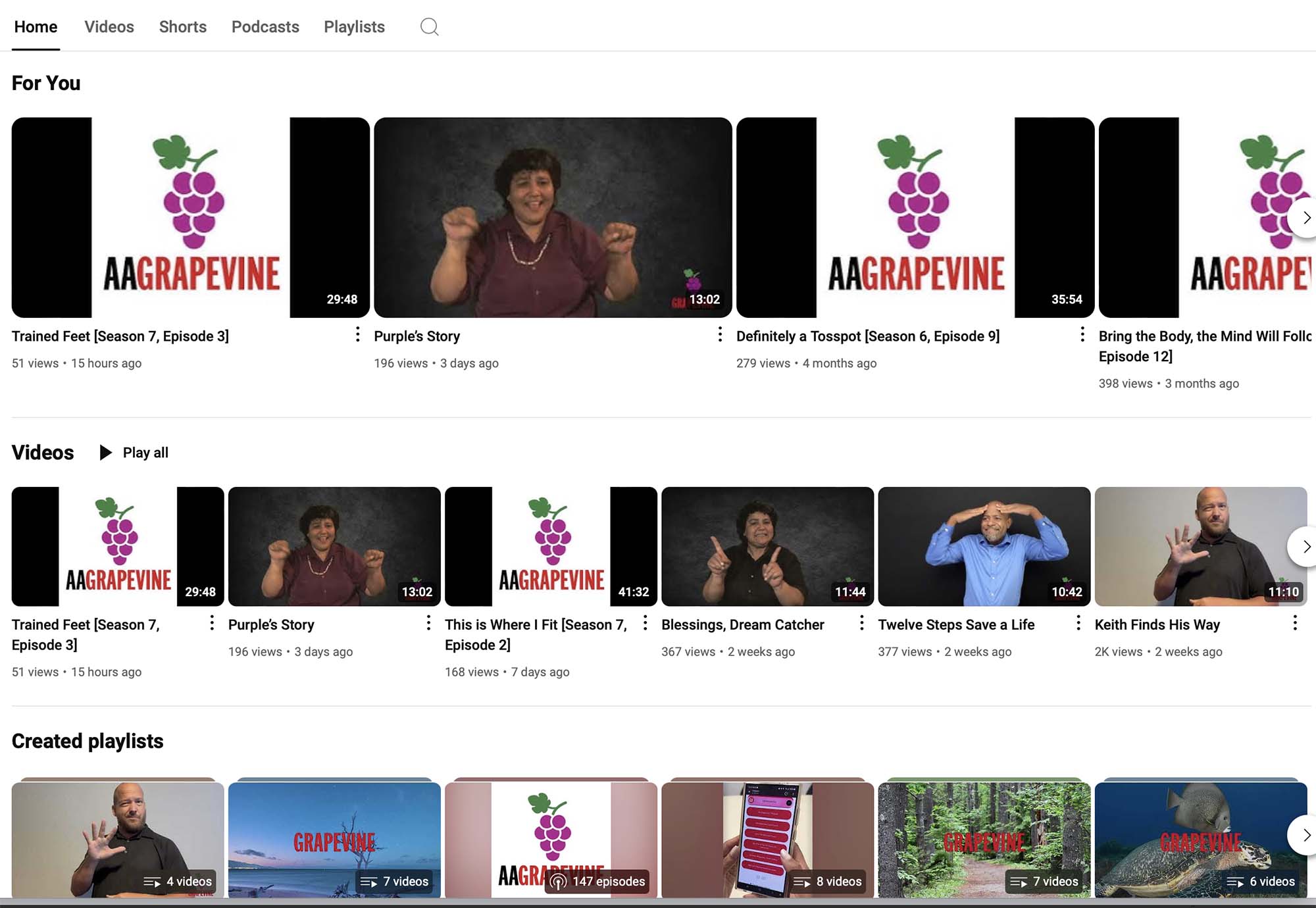Open the 7 videos playlist with forest path
The height and width of the screenshot is (908, 1316).
984,840
